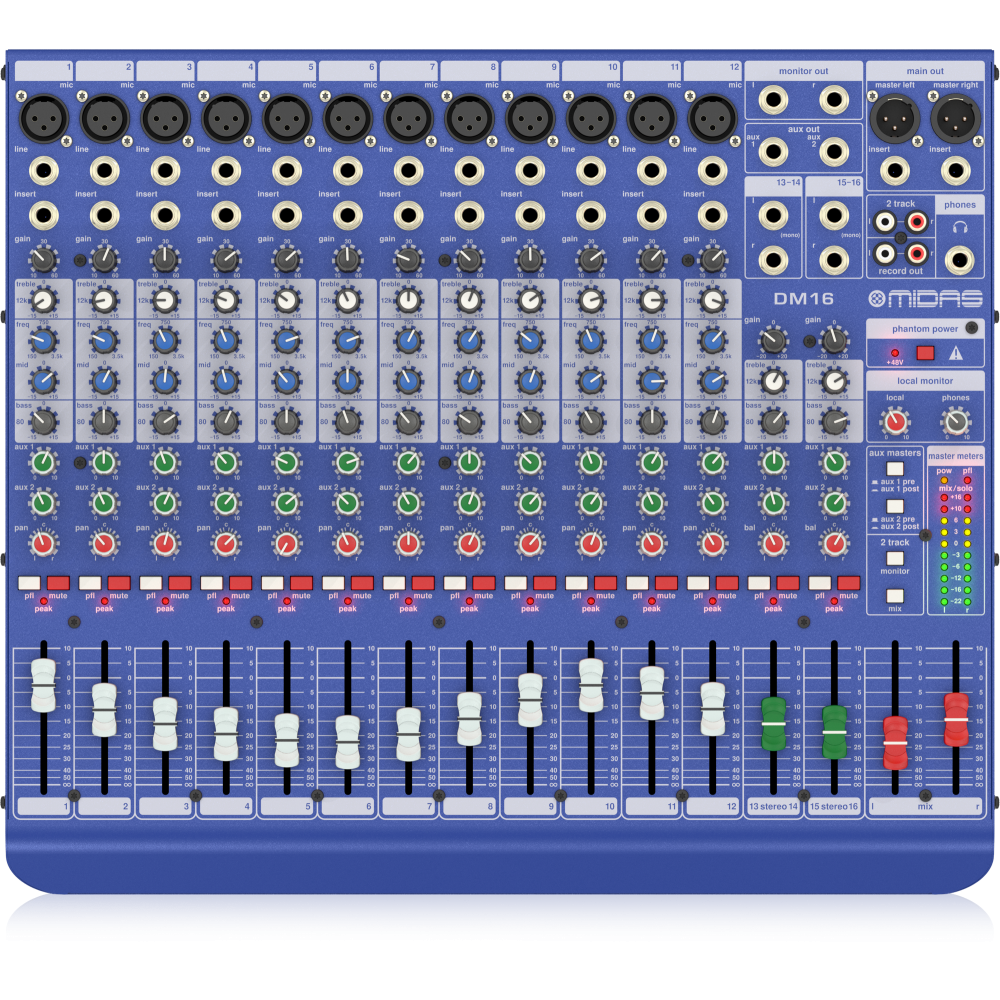Click the 15-16 right input jack

coord(834,260)
